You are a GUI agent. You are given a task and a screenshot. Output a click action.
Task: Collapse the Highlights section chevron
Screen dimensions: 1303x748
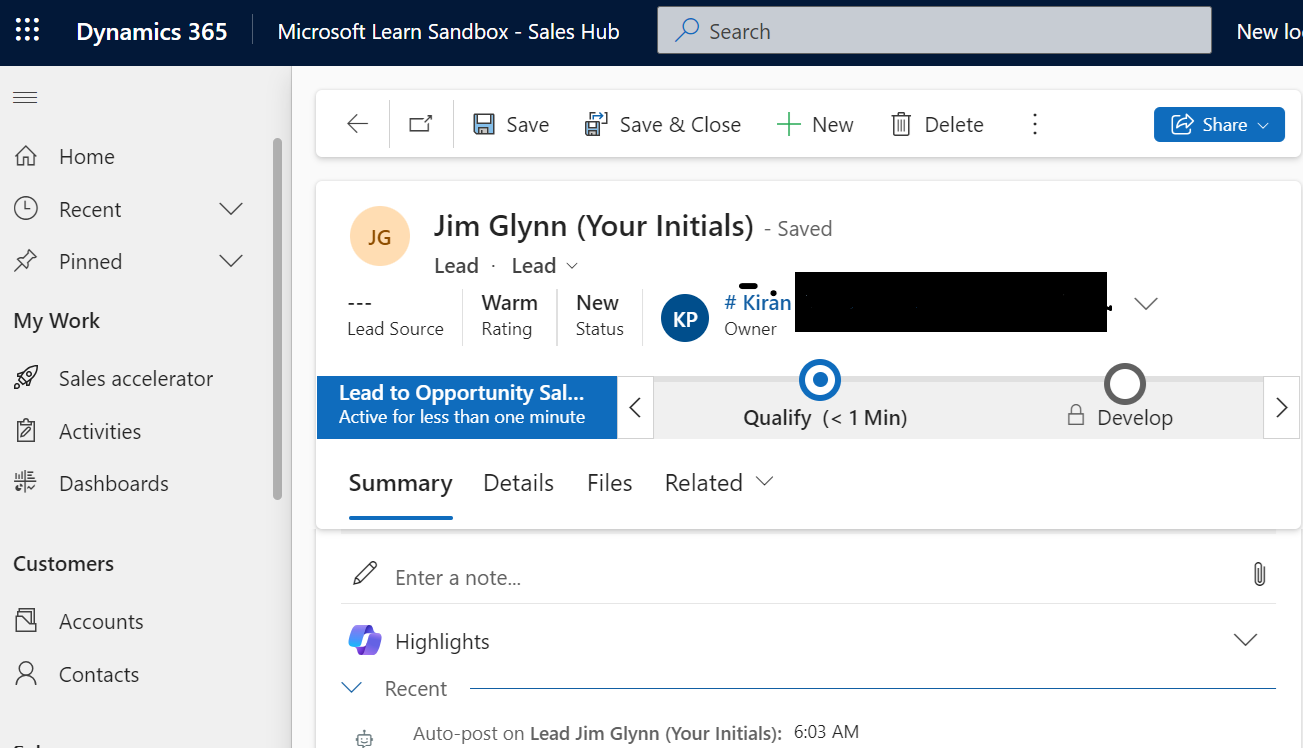(1245, 640)
